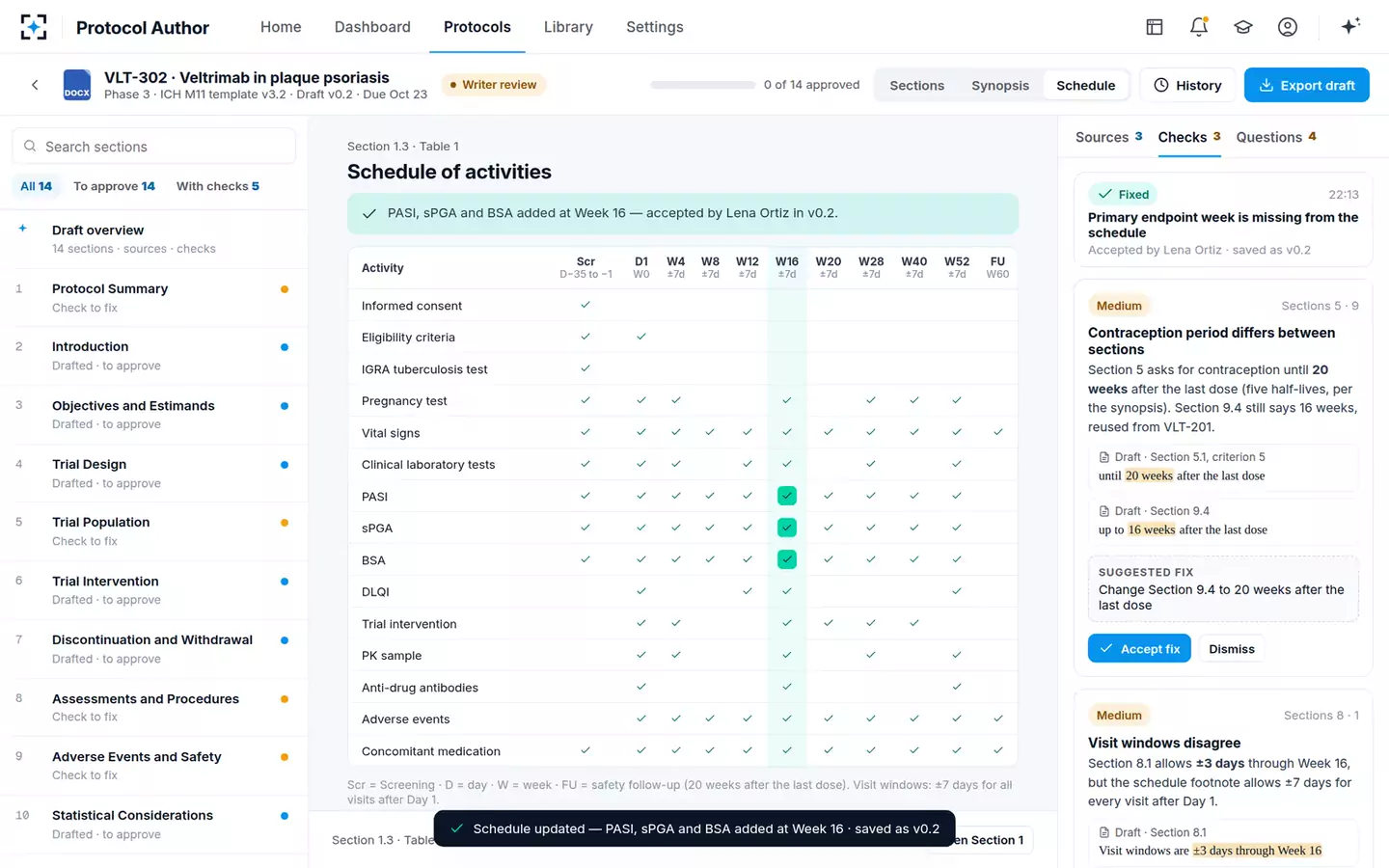Image resolution: width=1389 pixels, height=868 pixels.
Task: Click the DOCX file icon
Action: [77, 85]
